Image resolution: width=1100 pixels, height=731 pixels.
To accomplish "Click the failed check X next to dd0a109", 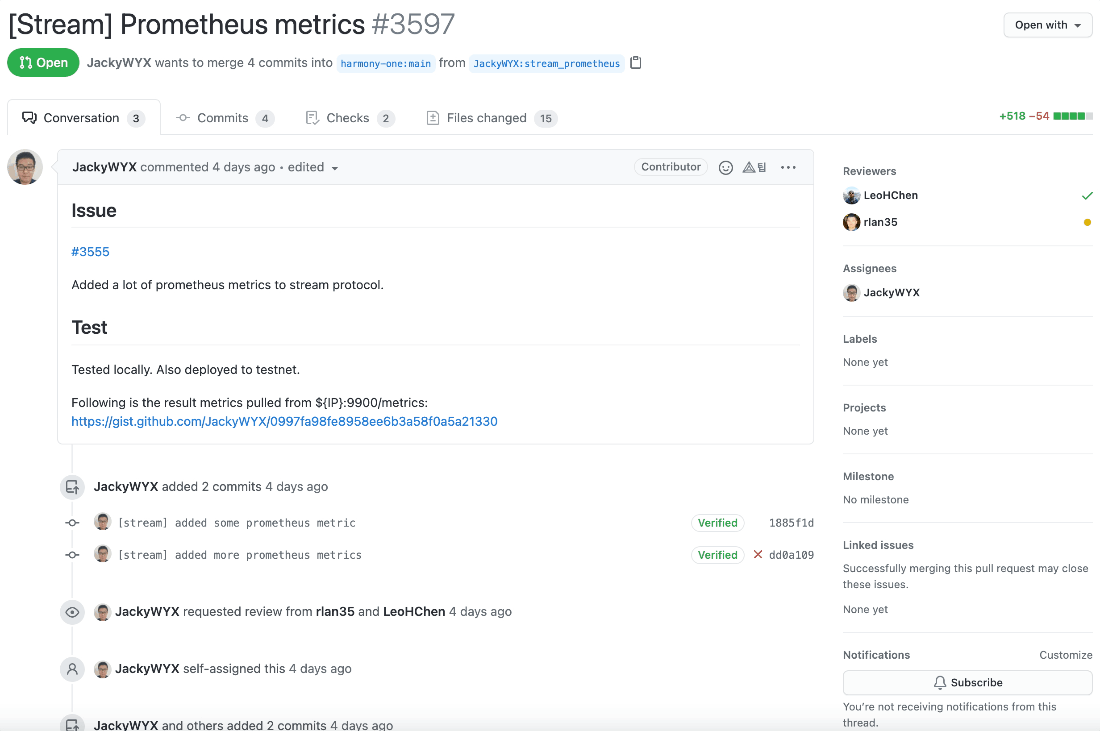I will pyautogui.click(x=758, y=554).
